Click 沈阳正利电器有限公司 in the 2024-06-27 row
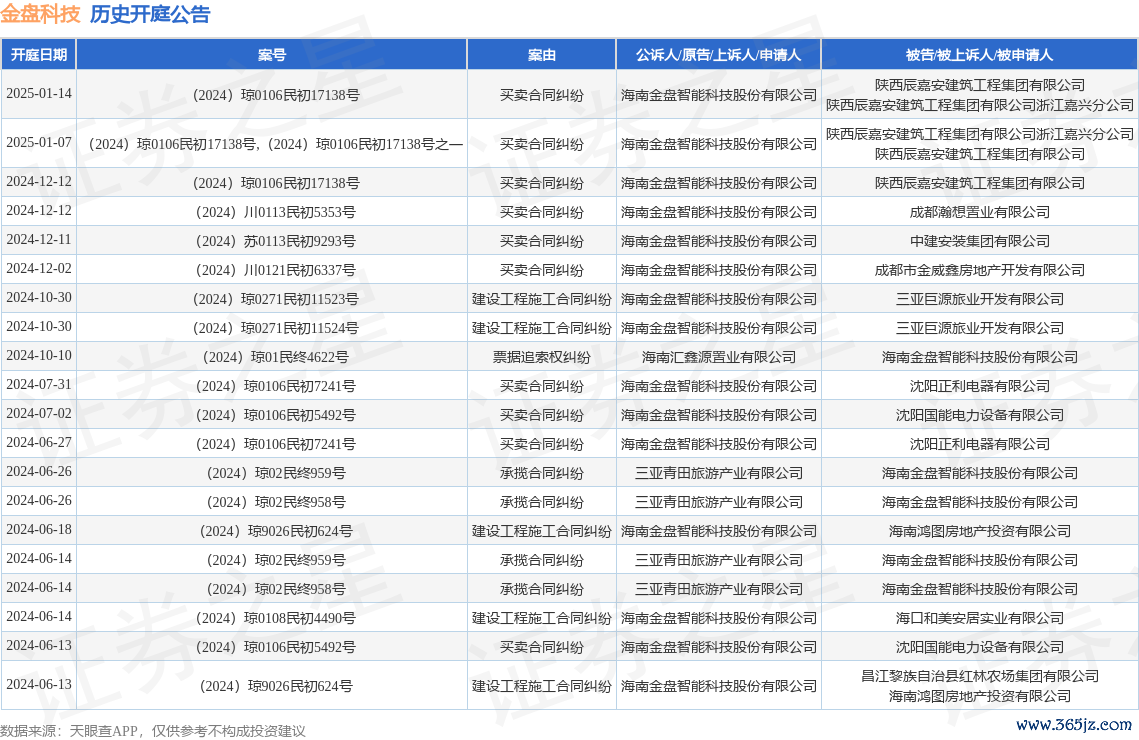The image size is (1139, 740). pyautogui.click(x=979, y=444)
